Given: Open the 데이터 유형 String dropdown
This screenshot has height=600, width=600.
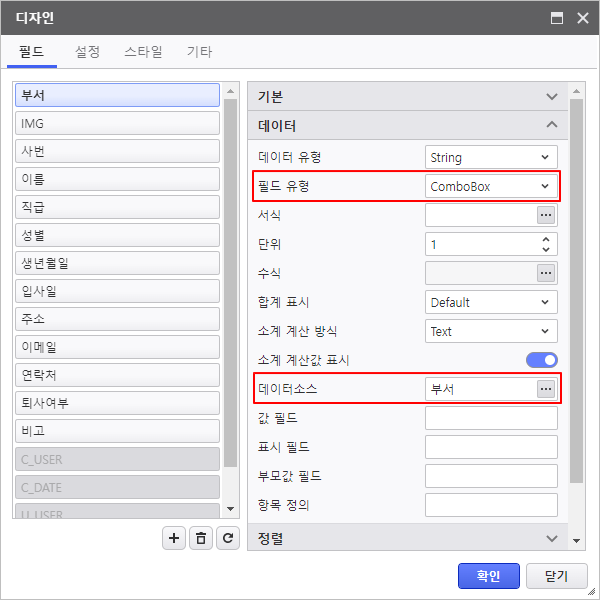Looking at the screenshot, I should [x=491, y=157].
